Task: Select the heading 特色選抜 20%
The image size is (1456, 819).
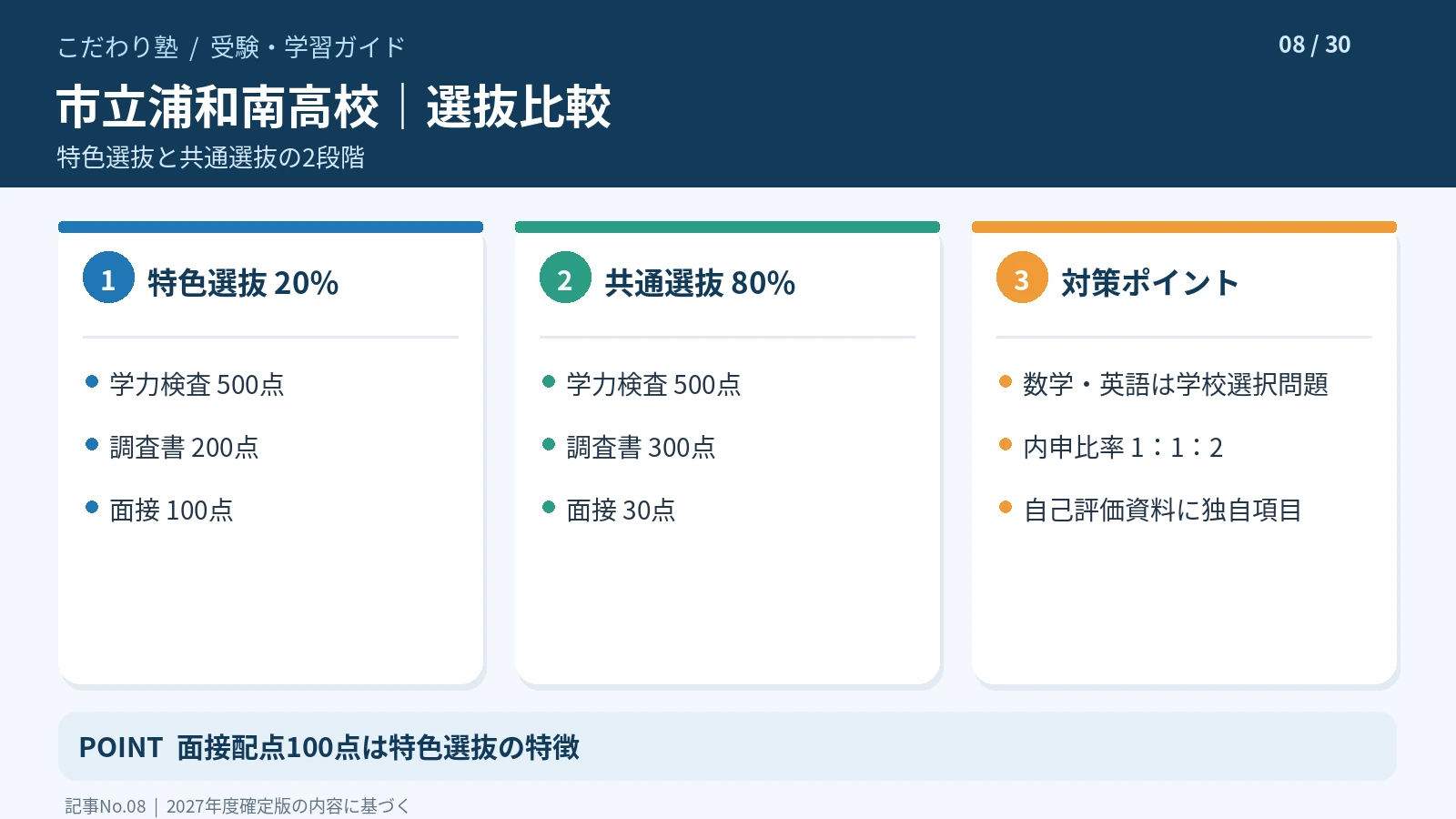Action: (243, 283)
